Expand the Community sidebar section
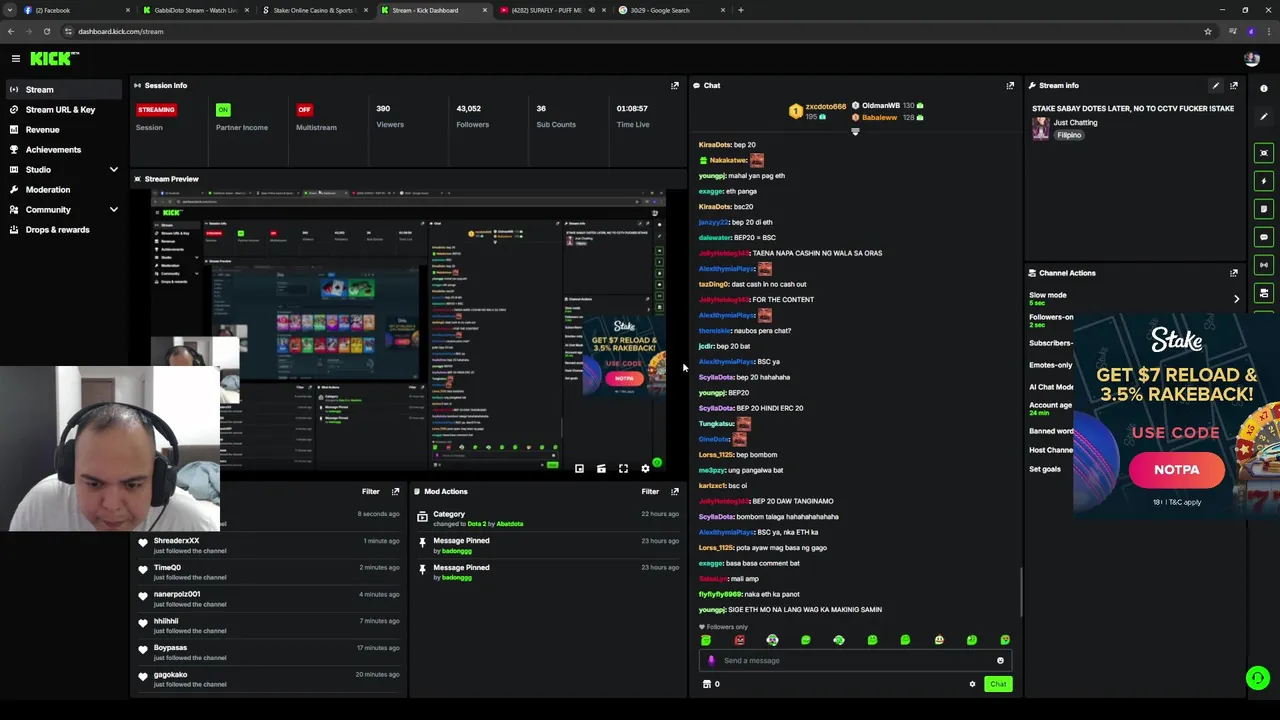Screen dimensions: 1280x720 pyautogui.click(x=113, y=210)
